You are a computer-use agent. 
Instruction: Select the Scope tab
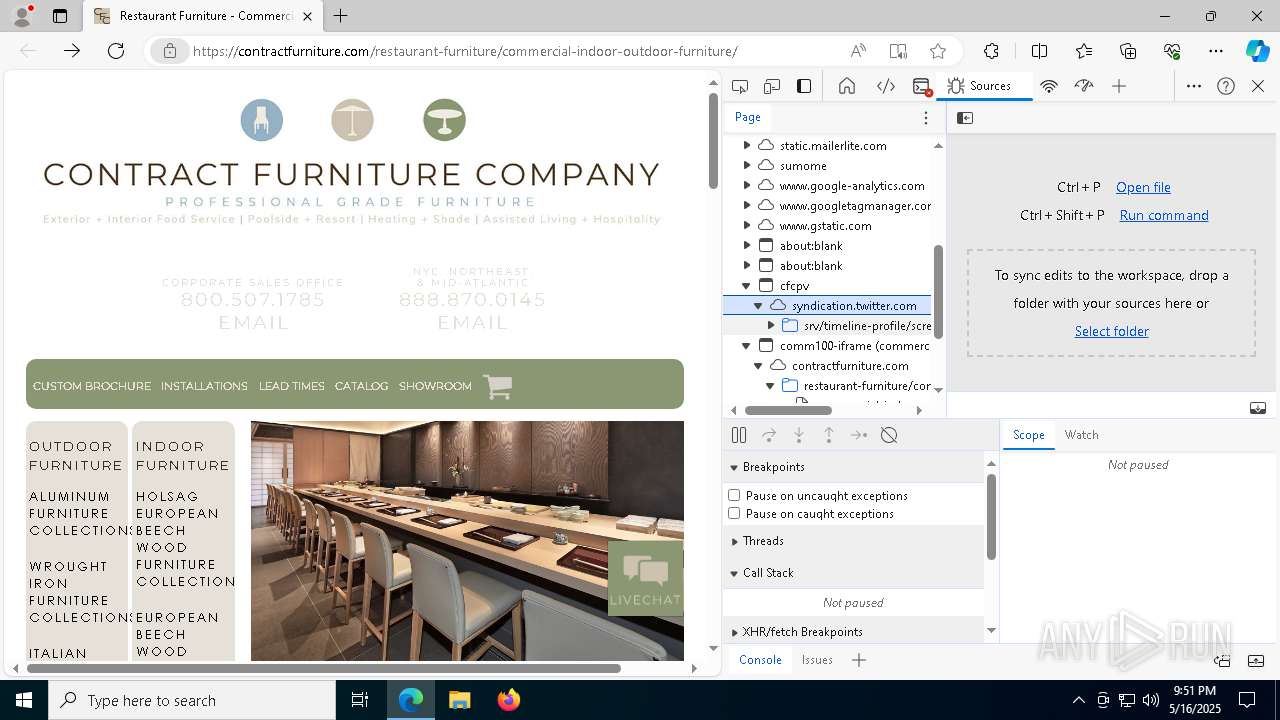1028,435
